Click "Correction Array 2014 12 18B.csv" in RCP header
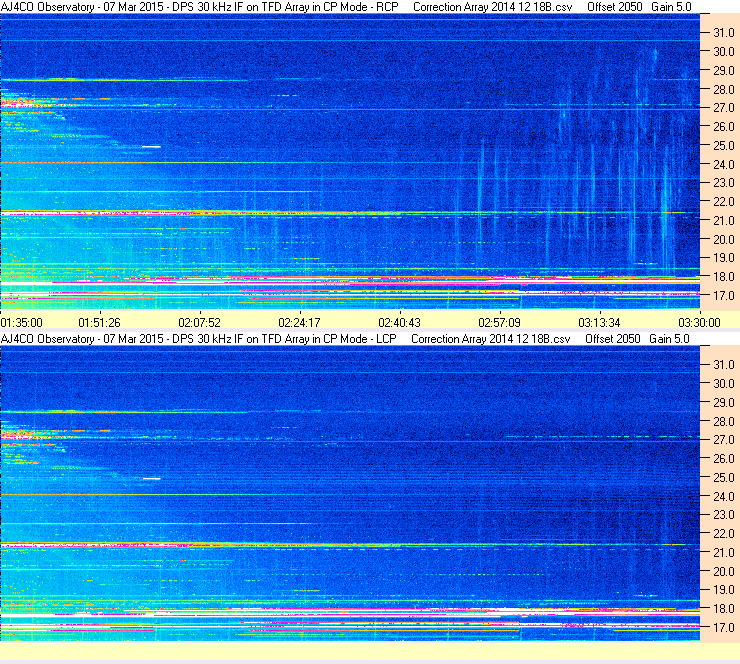740x664 pixels. tap(492, 7)
